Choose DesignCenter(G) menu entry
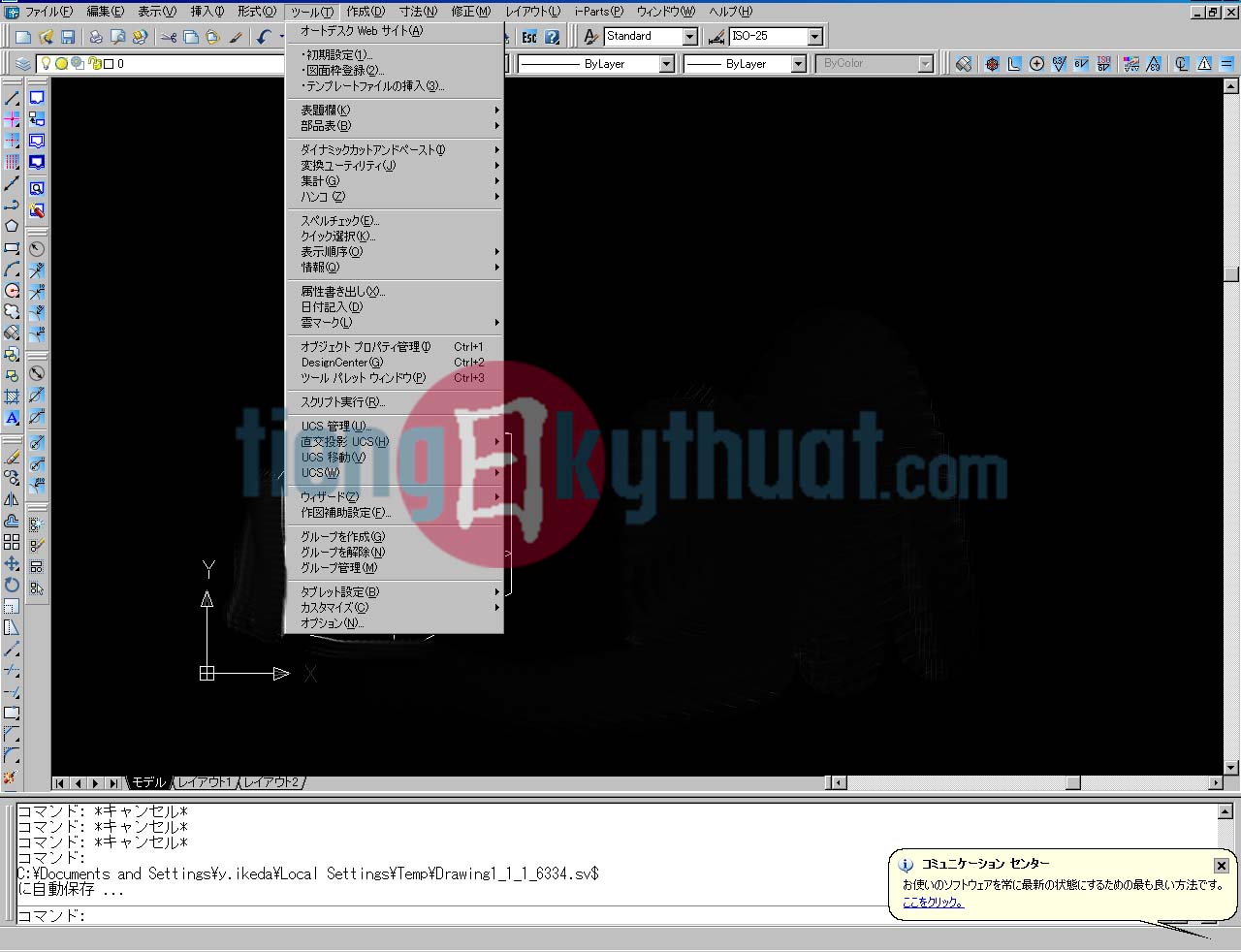 coord(396,363)
